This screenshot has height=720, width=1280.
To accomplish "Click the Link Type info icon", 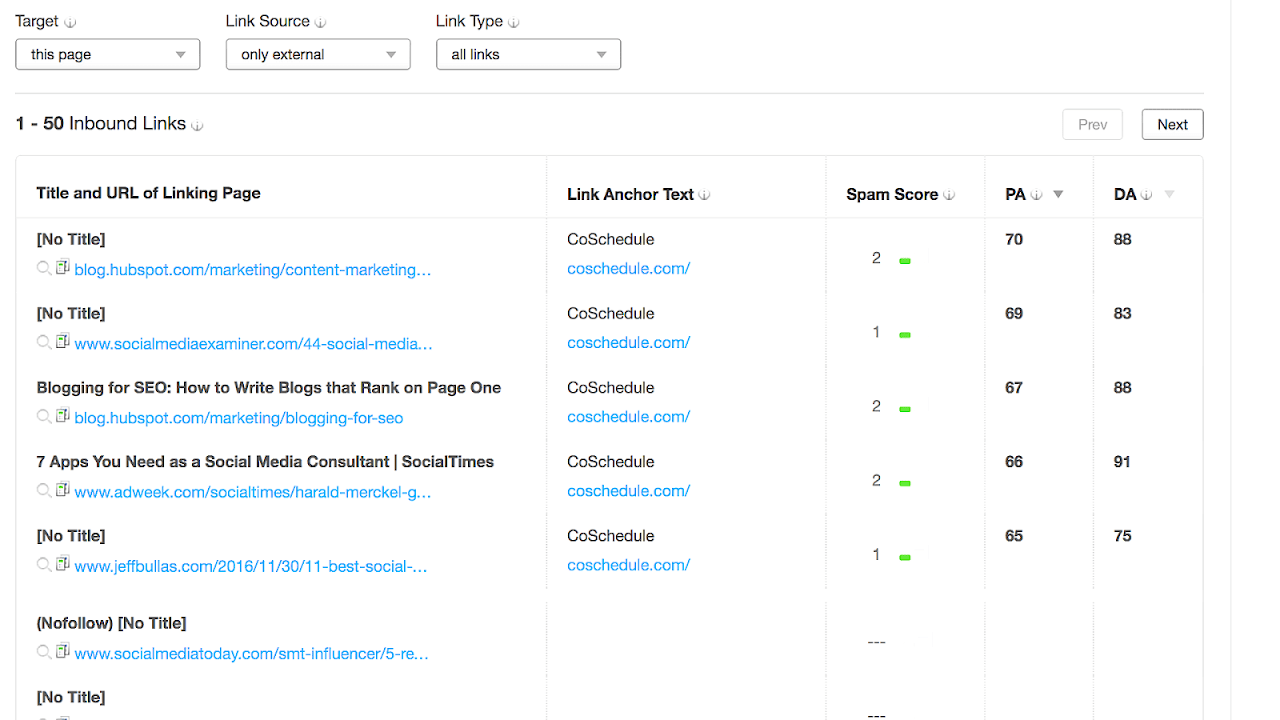I will [513, 21].
